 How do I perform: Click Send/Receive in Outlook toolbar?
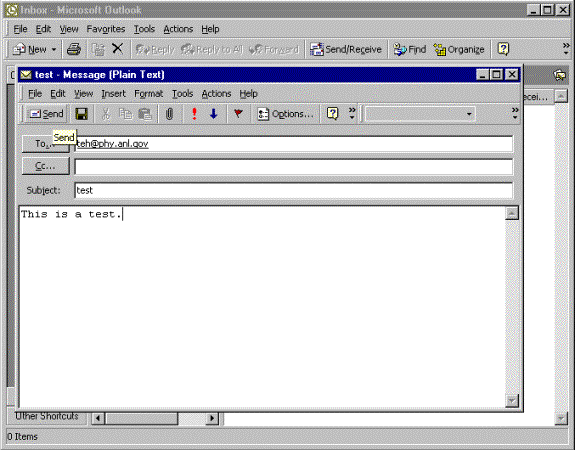coord(346,49)
